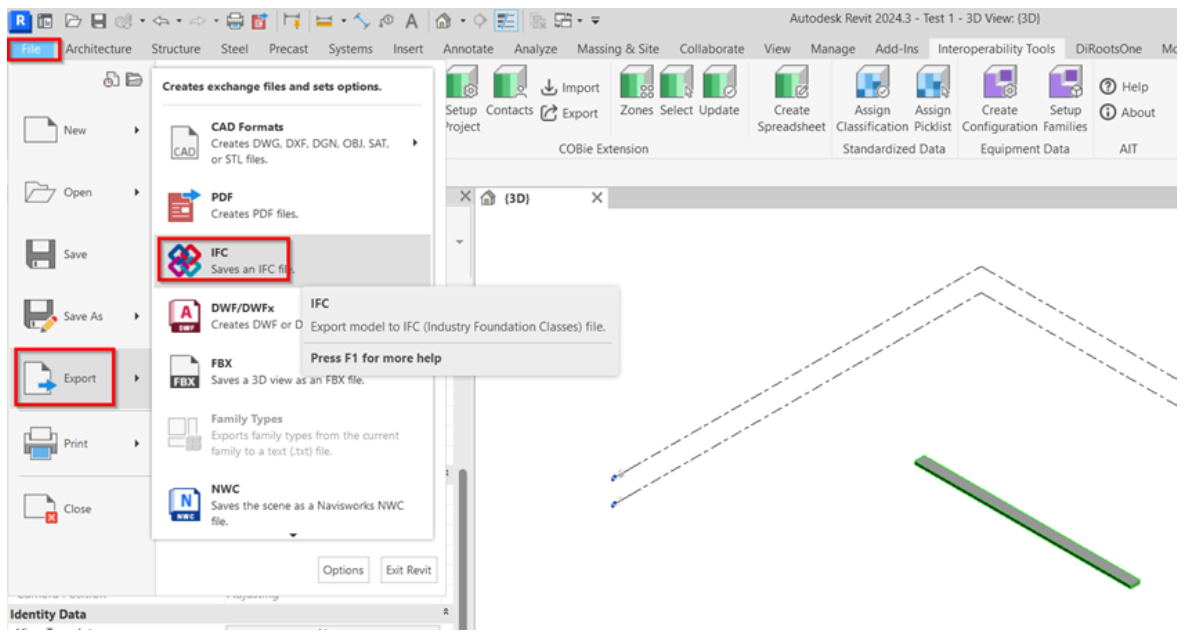Image resolution: width=1187 pixels, height=633 pixels.
Task: Switch to the Massing & Site tab
Action: (x=618, y=49)
